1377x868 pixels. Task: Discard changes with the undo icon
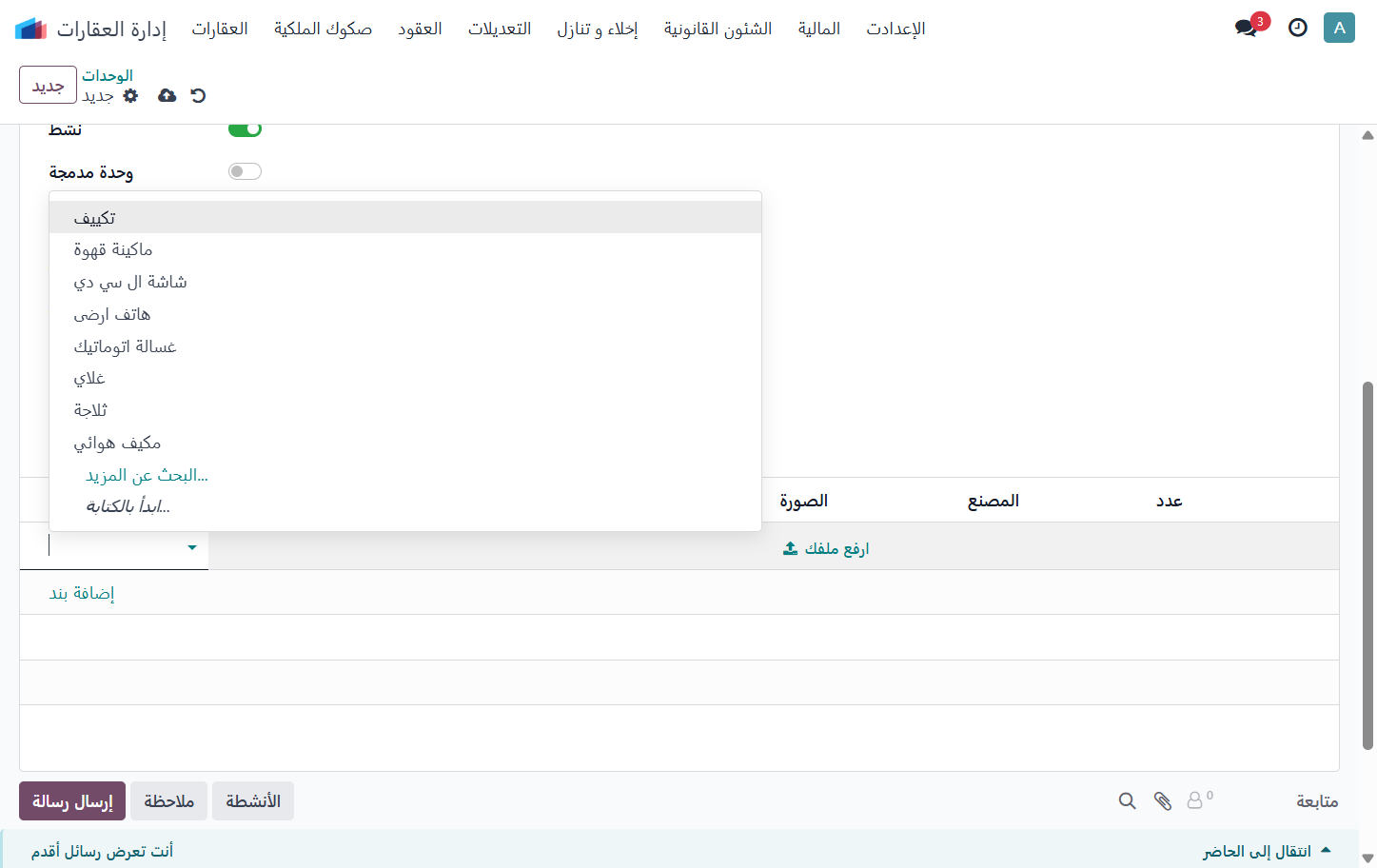click(198, 95)
